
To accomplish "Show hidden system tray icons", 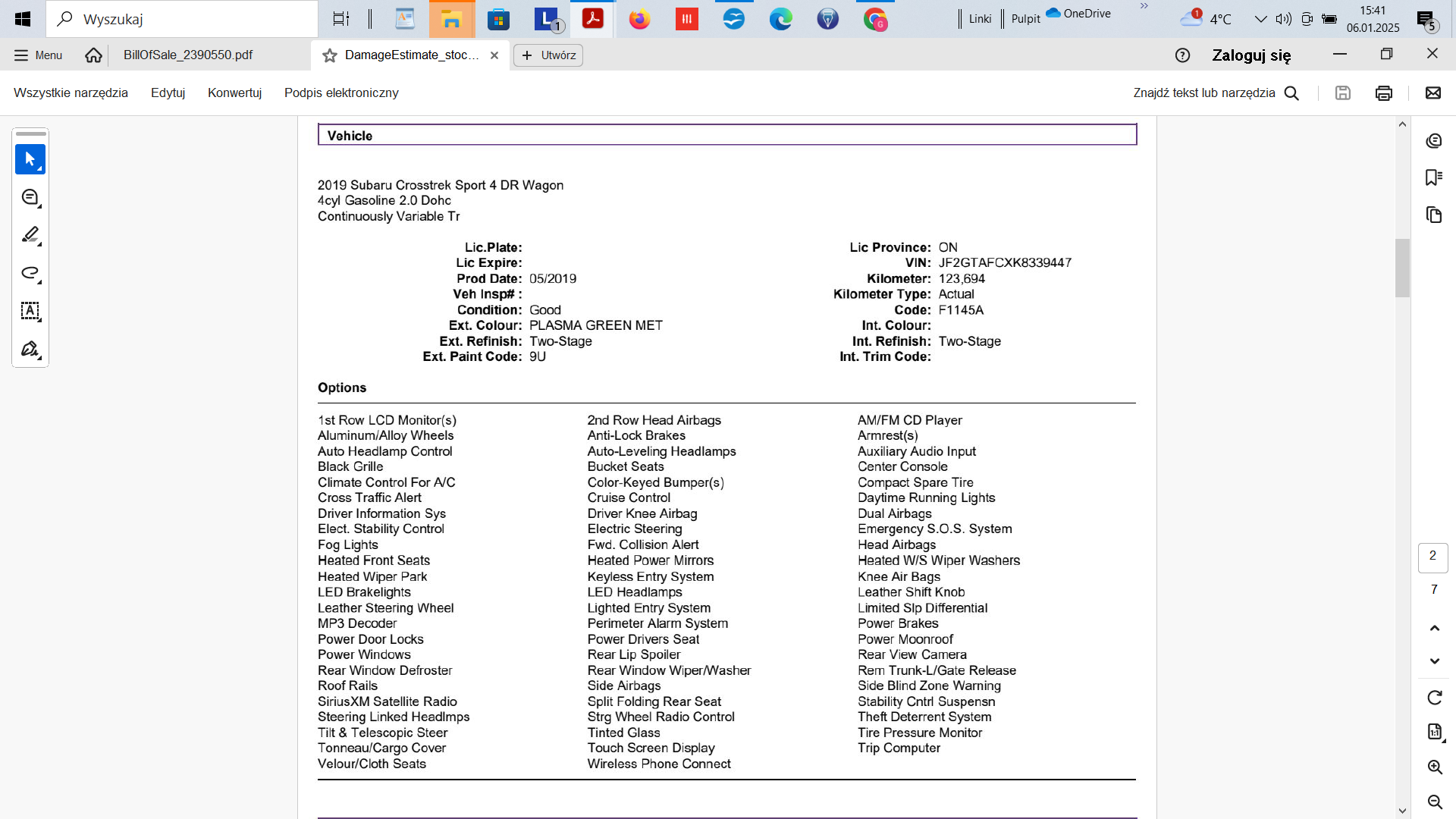I will point(1260,19).
